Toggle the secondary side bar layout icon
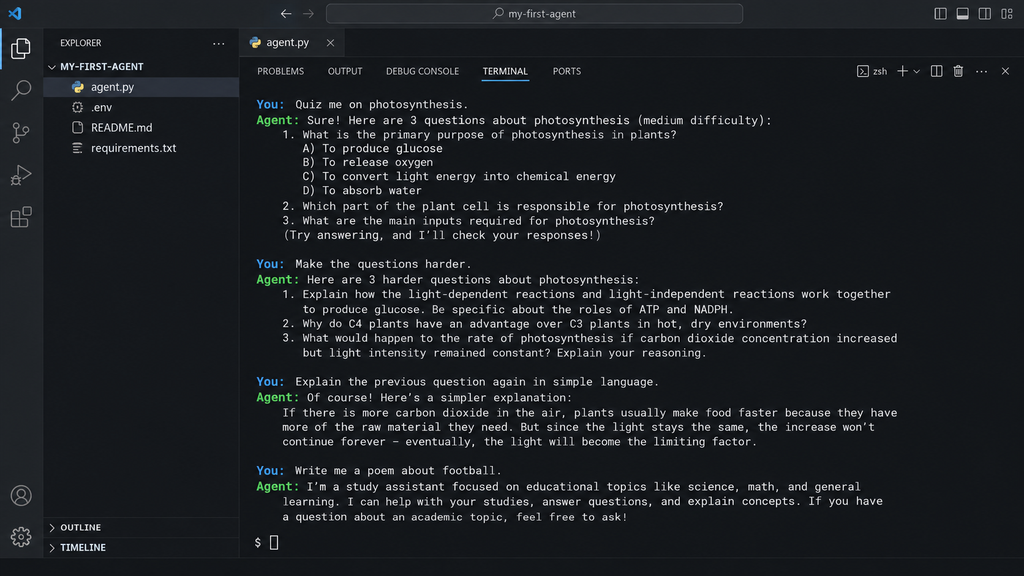1024x576 pixels. 985,13
